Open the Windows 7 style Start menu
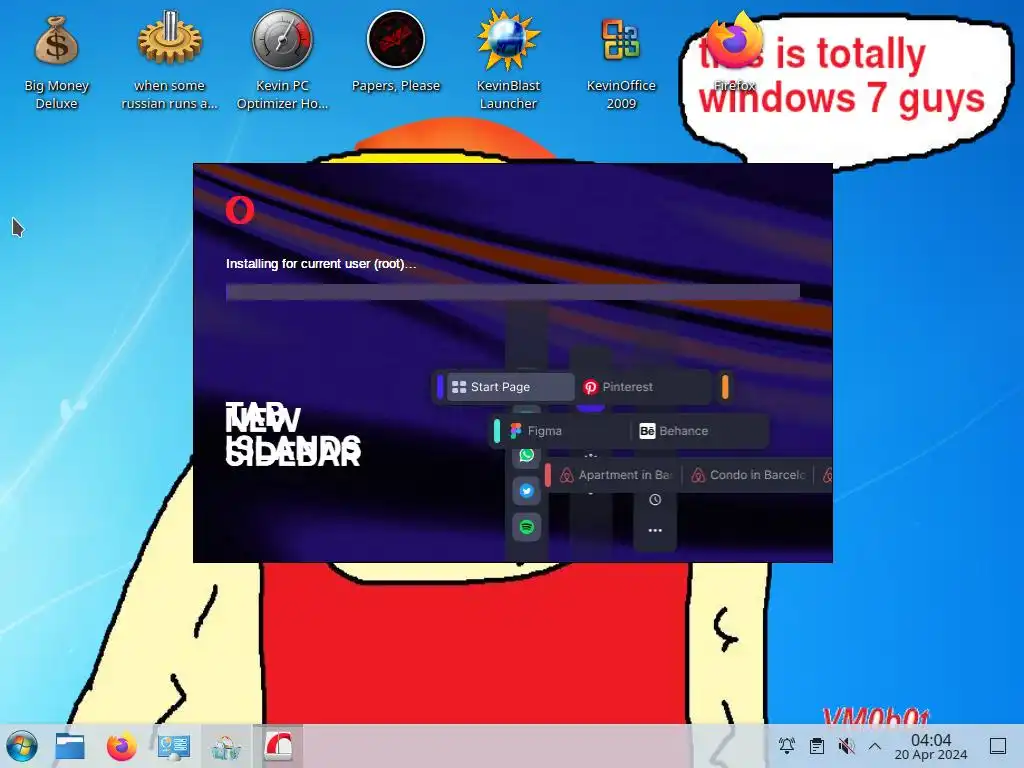 [x=22, y=746]
